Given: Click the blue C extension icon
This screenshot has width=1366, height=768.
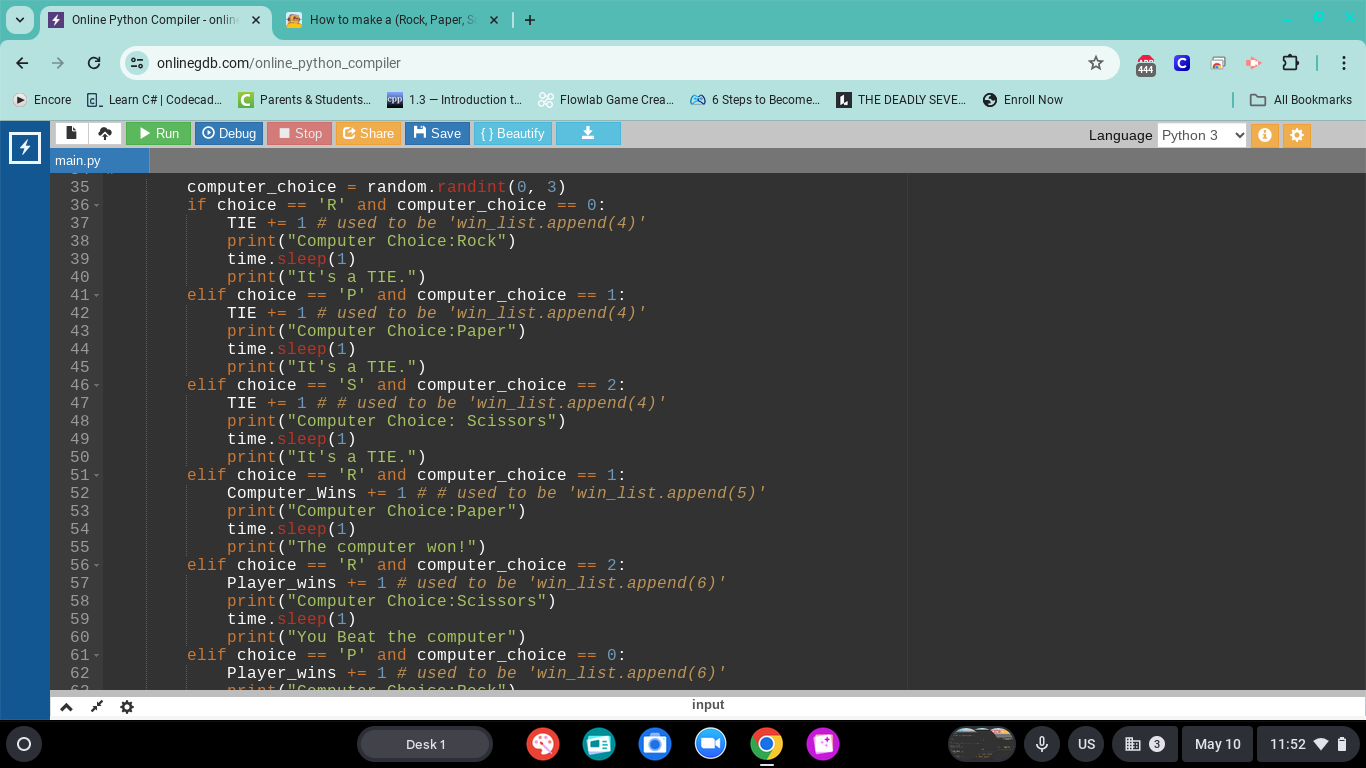Looking at the screenshot, I should [1182, 63].
